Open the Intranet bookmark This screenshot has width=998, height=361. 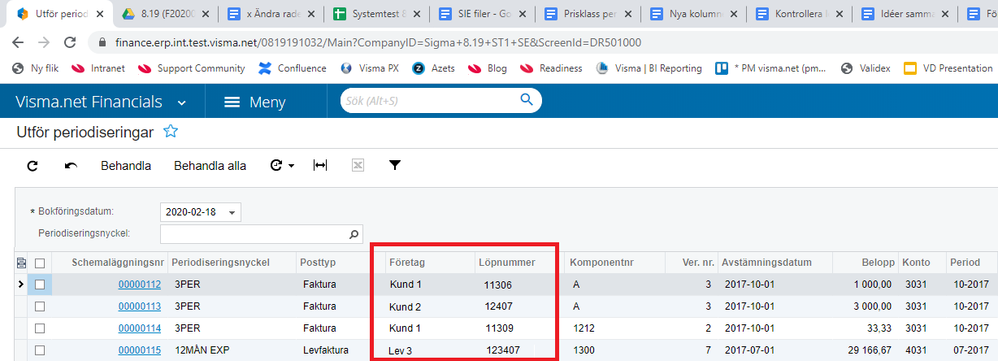tap(98, 68)
